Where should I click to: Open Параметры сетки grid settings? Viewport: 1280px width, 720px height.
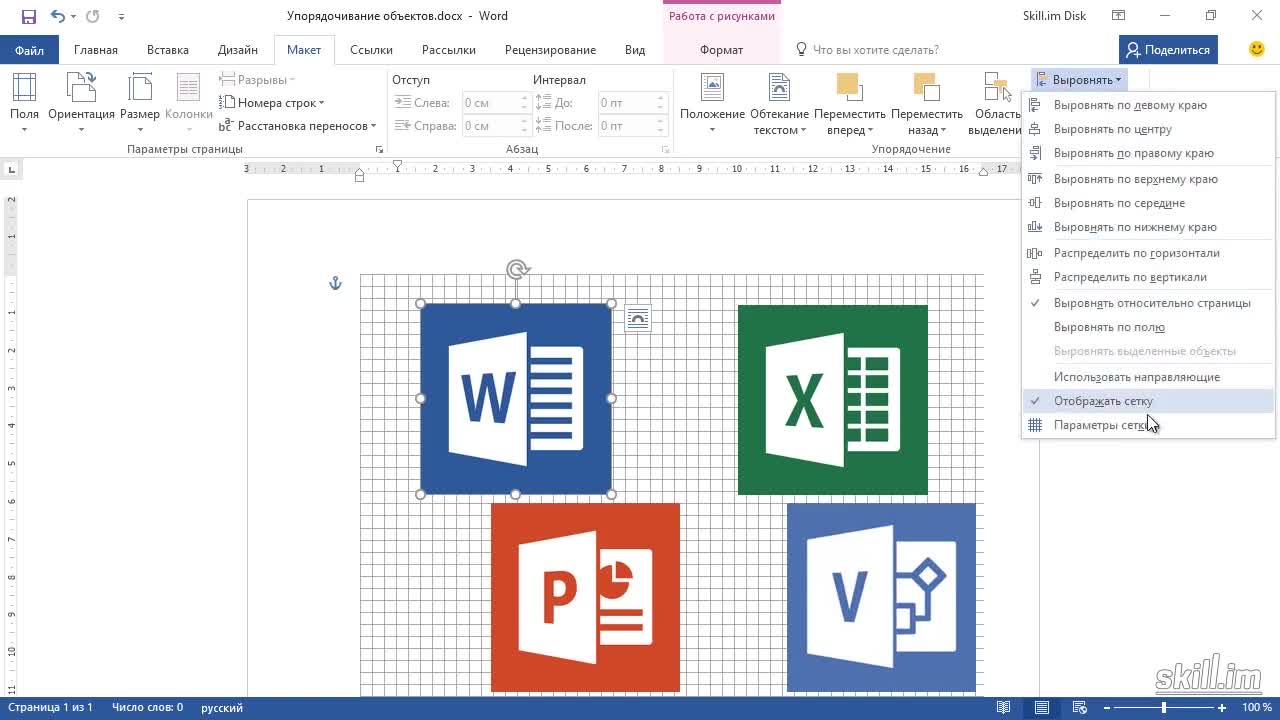[x=1150, y=425]
